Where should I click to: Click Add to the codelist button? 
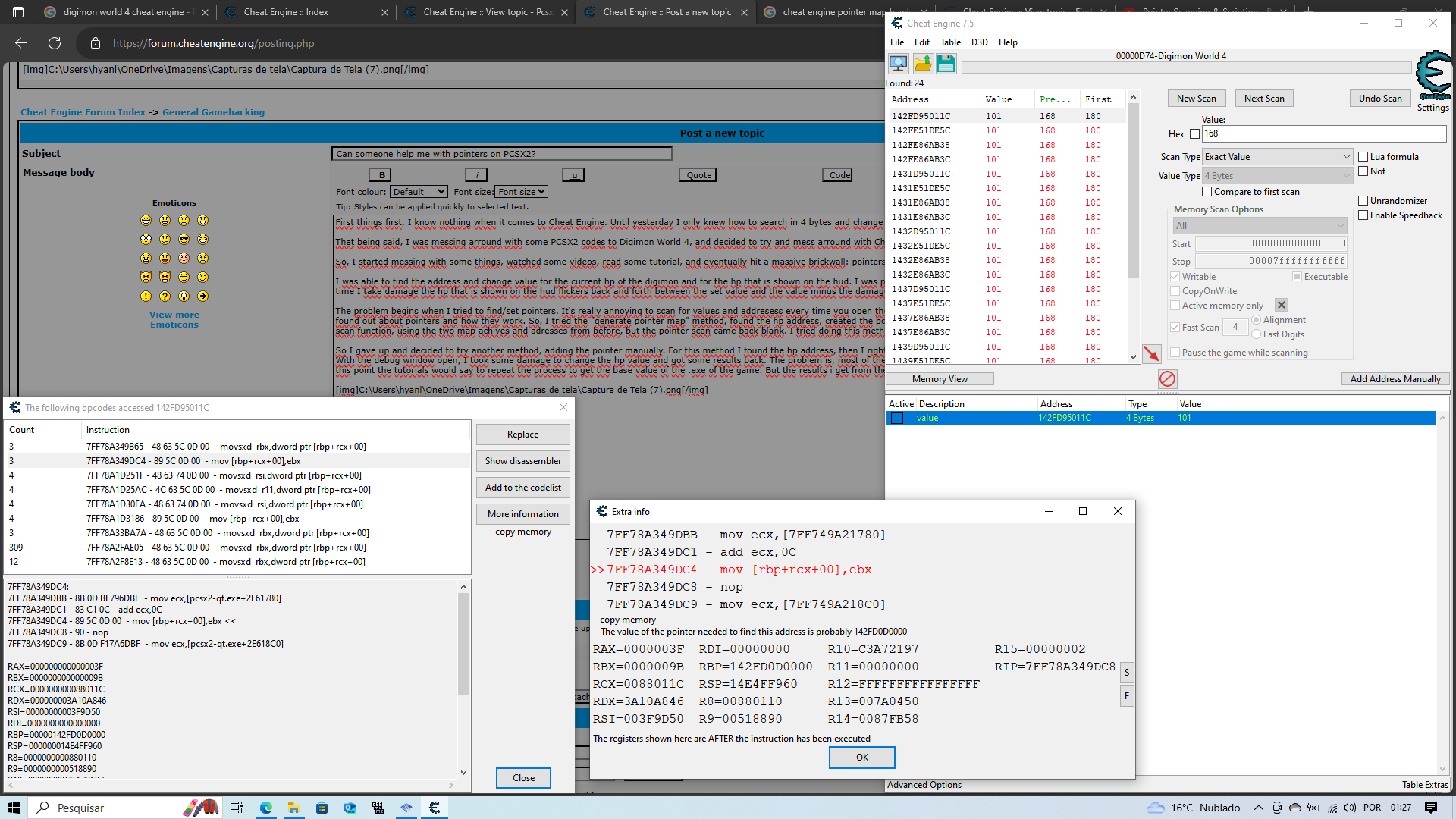coord(522,488)
